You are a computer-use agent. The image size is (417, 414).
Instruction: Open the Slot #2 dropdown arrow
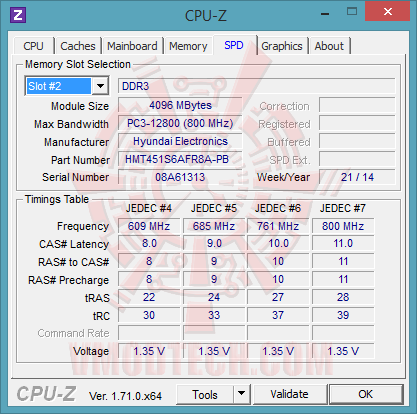coord(100,86)
